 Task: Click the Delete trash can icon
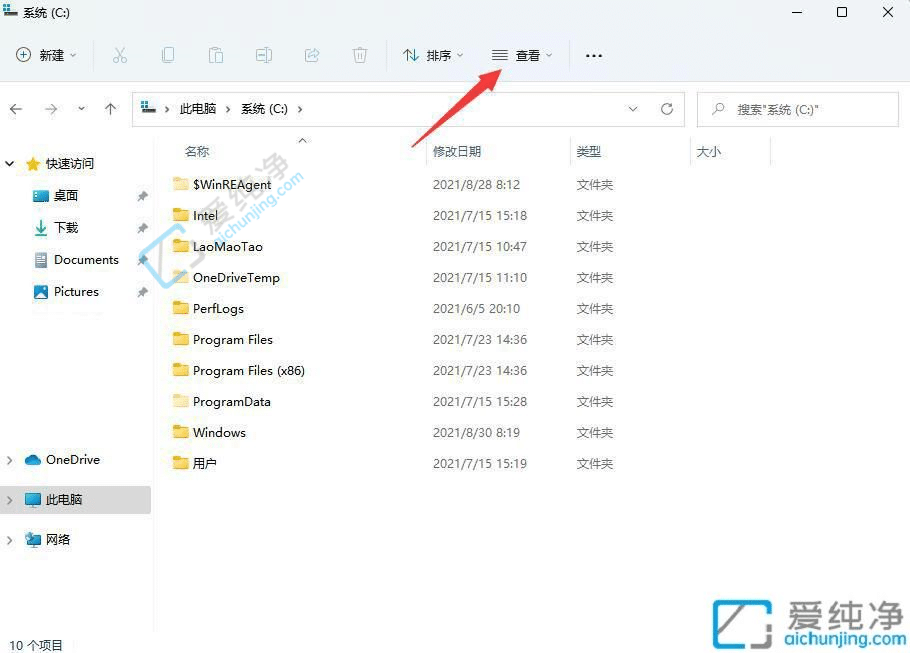(360, 55)
